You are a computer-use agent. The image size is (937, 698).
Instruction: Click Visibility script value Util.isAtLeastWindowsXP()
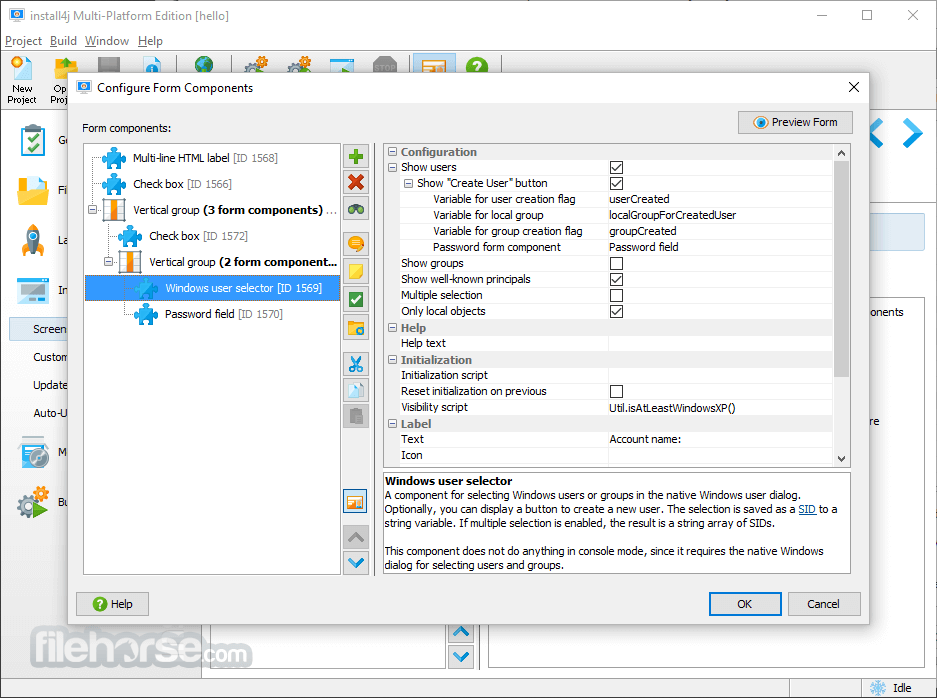[672, 408]
